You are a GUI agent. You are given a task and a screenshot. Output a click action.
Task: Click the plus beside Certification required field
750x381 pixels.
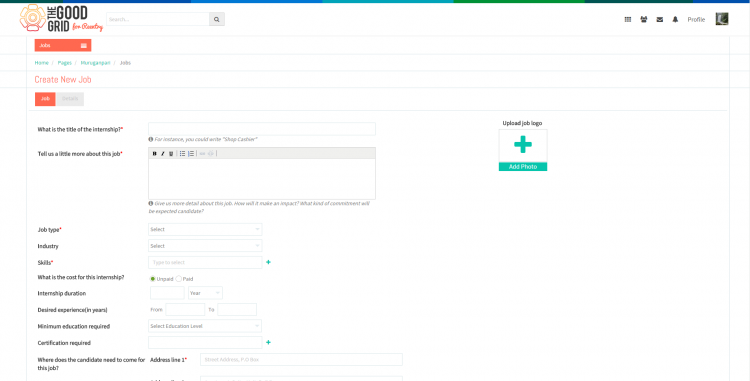pyautogui.click(x=268, y=342)
